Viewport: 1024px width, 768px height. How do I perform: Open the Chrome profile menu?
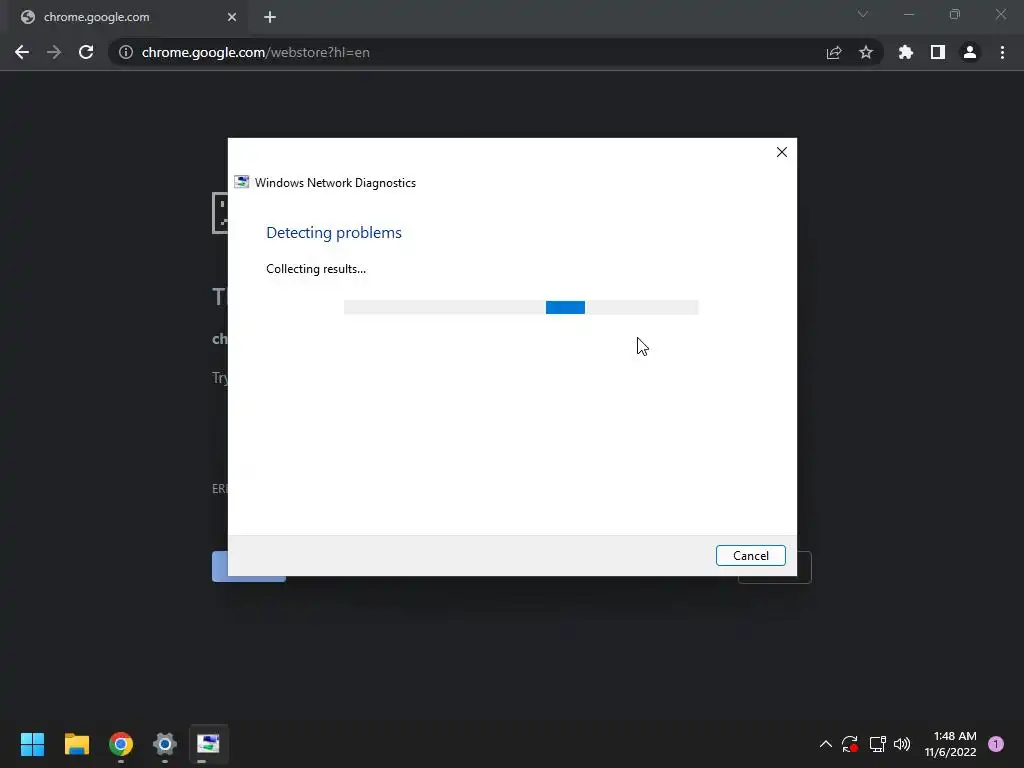[970, 52]
